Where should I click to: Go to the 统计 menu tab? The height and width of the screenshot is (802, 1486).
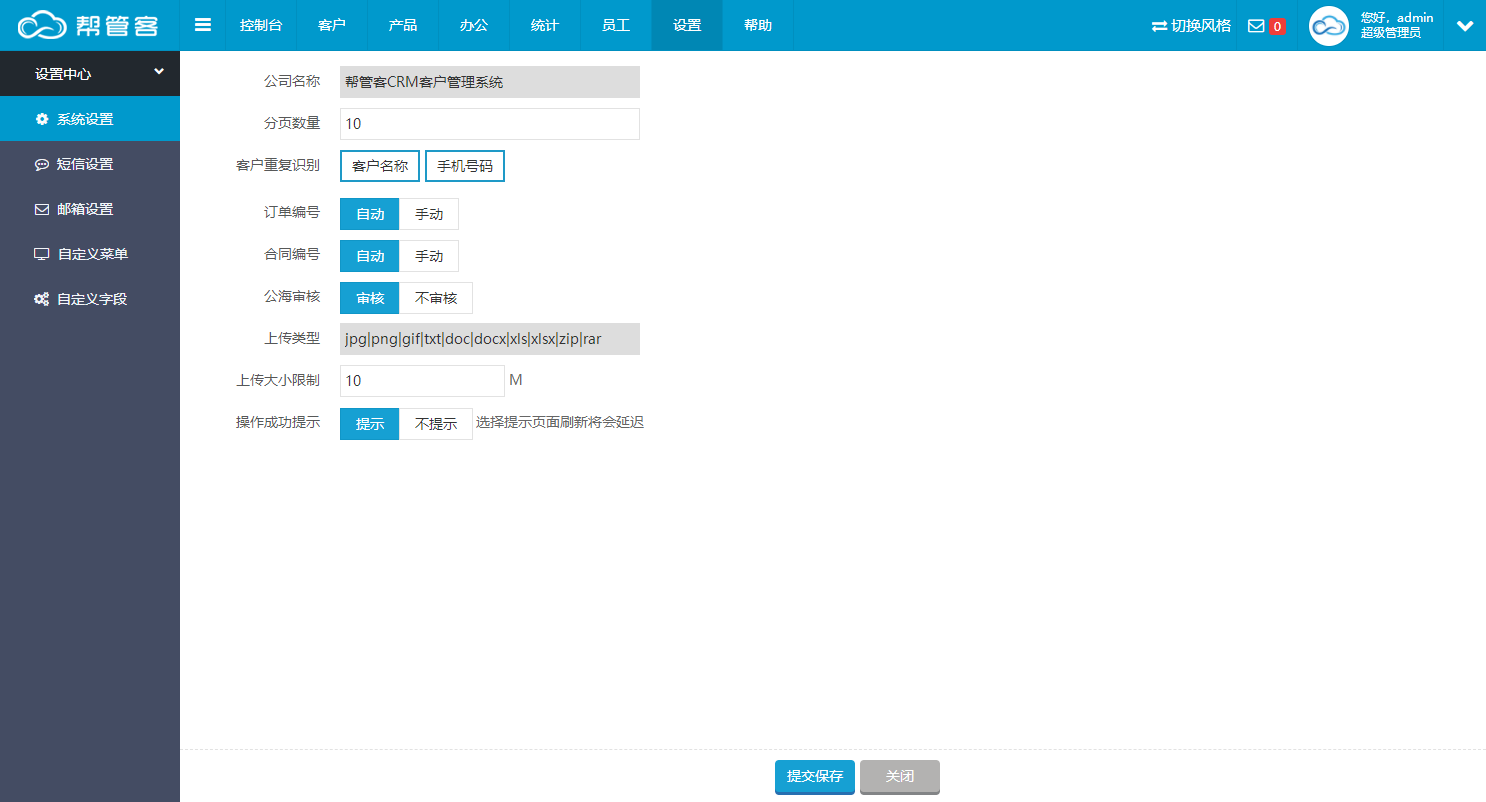(x=545, y=25)
